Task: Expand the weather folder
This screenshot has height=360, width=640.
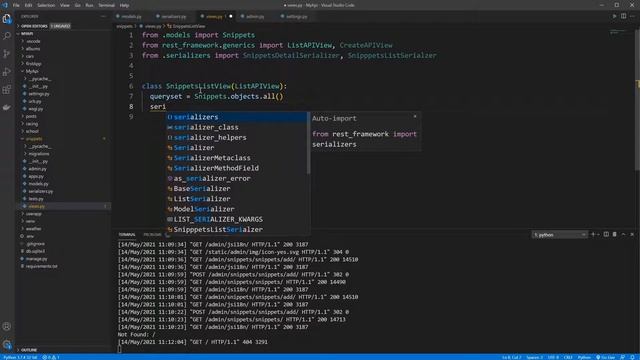Action: (33, 229)
